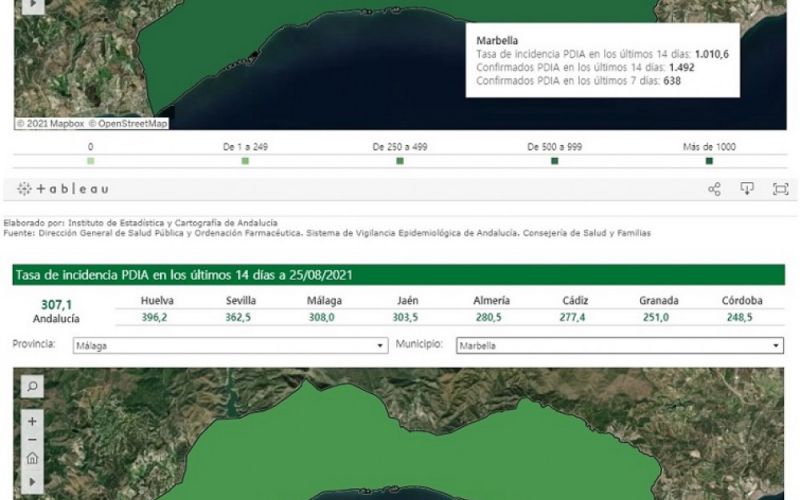Screen dimensions: 800x500
Task: Select legend swatch for 0
Action: point(91,161)
